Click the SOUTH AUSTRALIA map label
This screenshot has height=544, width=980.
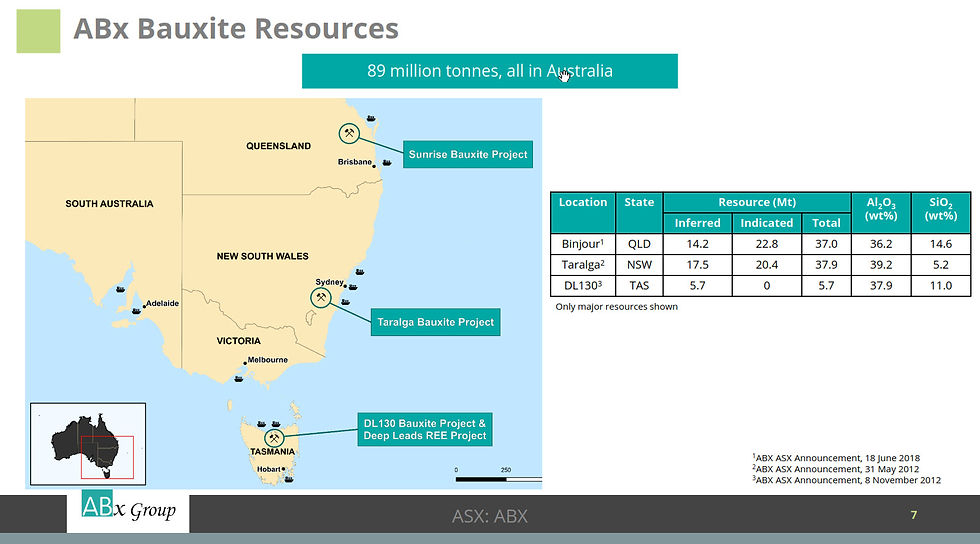[109, 204]
